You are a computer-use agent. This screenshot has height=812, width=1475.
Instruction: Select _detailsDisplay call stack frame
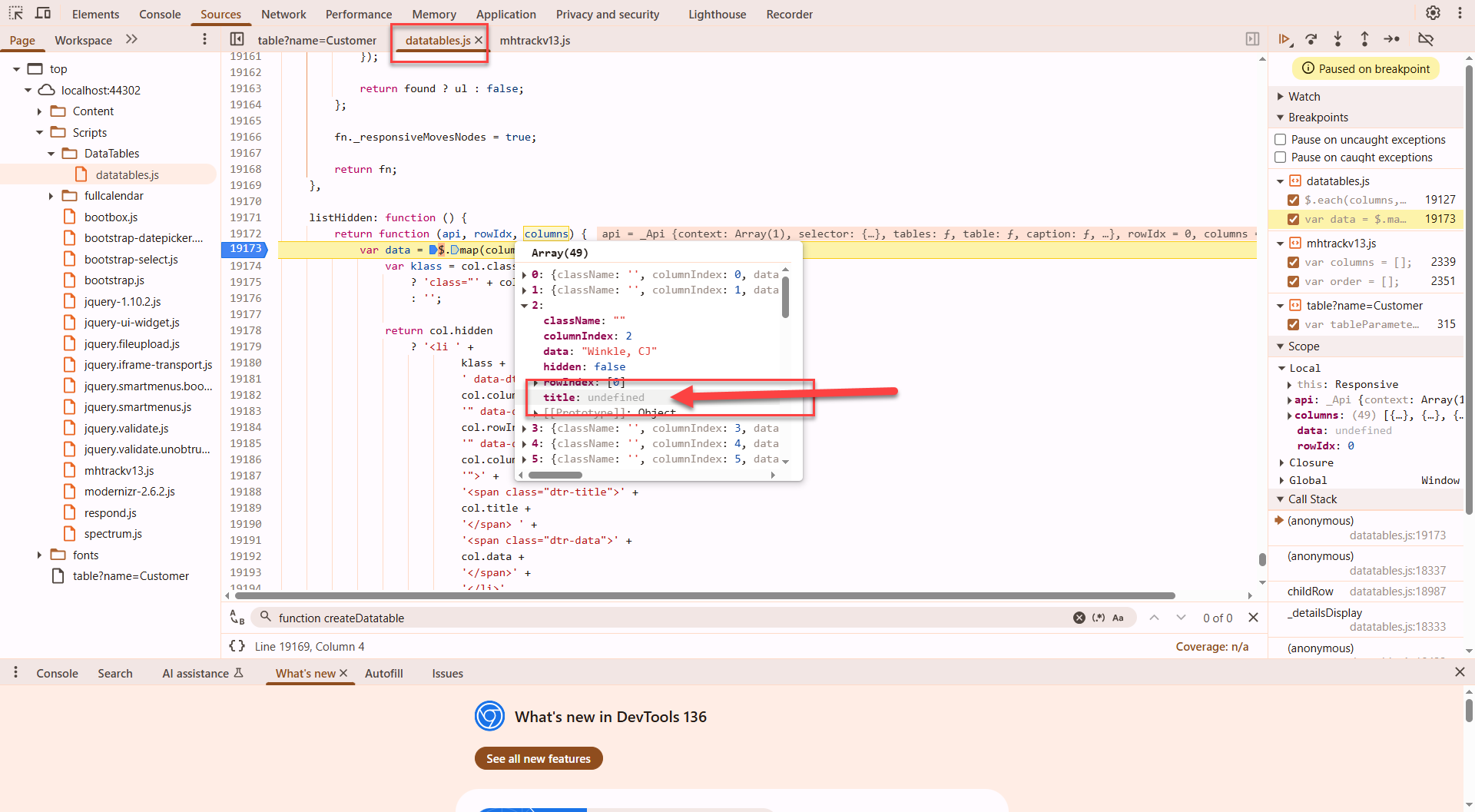pos(1367,619)
